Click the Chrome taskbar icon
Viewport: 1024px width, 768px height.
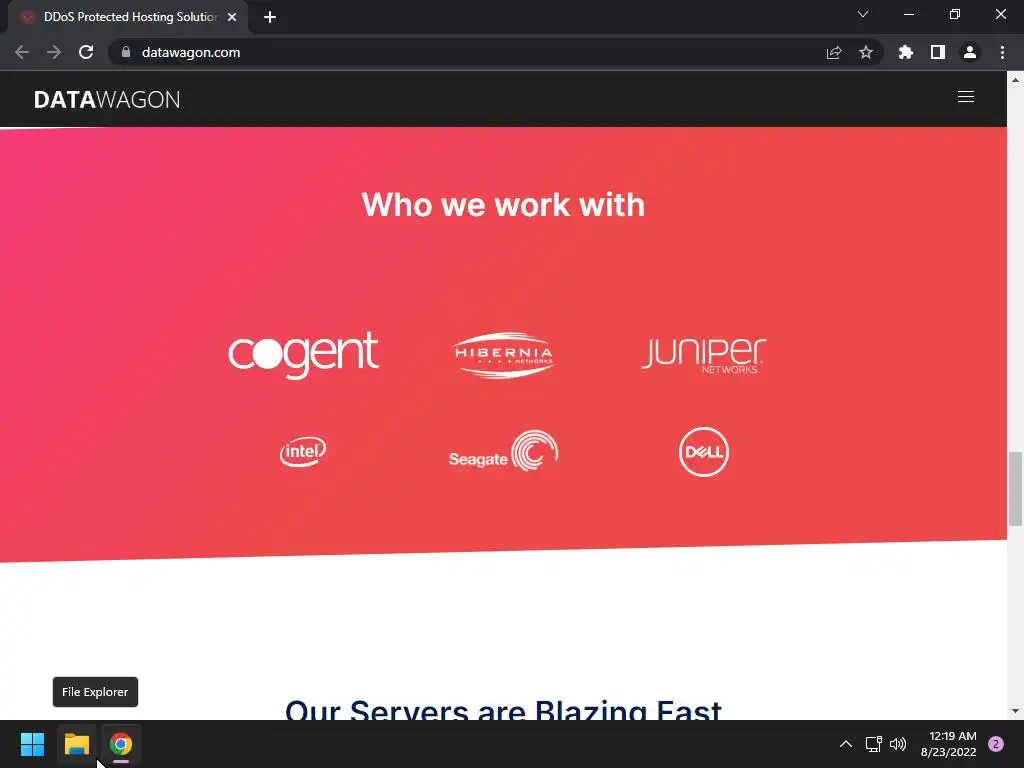tap(121, 744)
